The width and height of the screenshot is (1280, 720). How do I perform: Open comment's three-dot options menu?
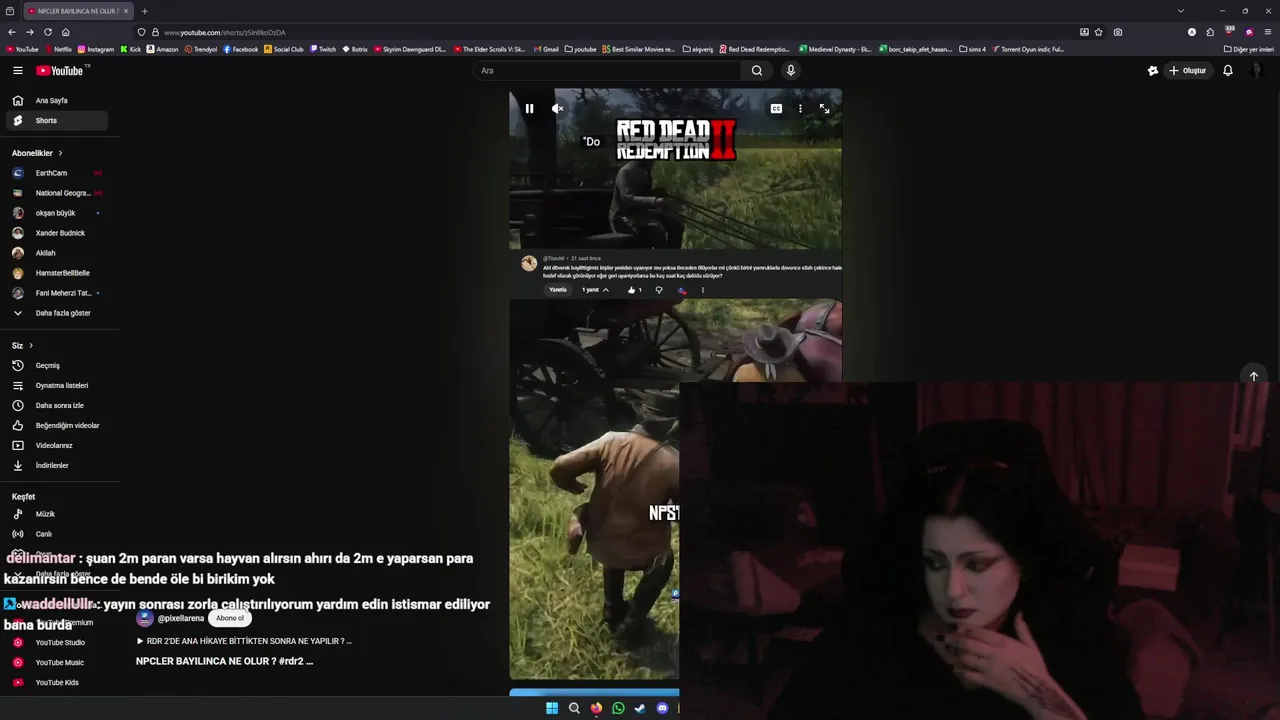(x=702, y=290)
